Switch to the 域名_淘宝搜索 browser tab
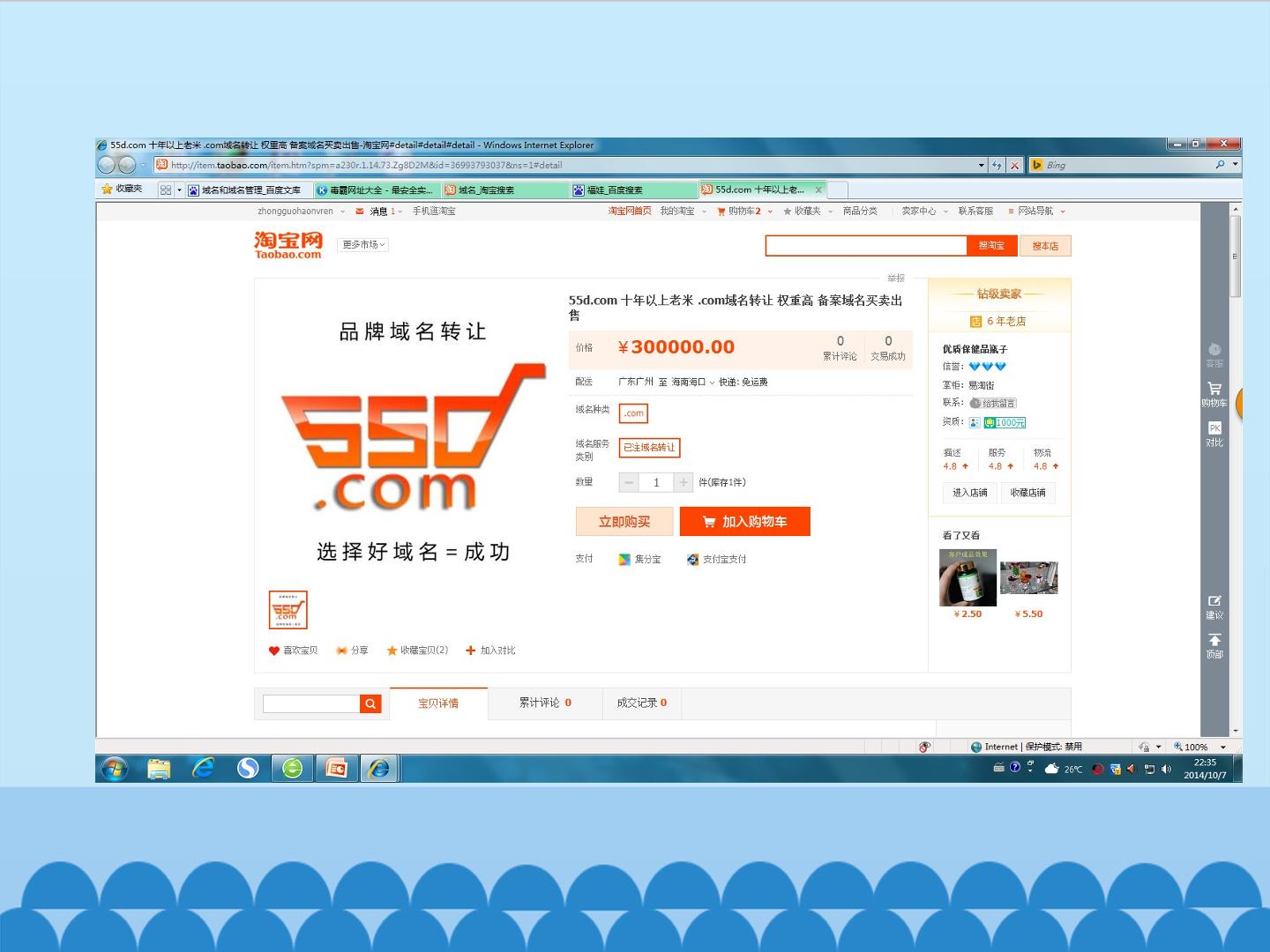This screenshot has height=952, width=1270. tap(504, 190)
